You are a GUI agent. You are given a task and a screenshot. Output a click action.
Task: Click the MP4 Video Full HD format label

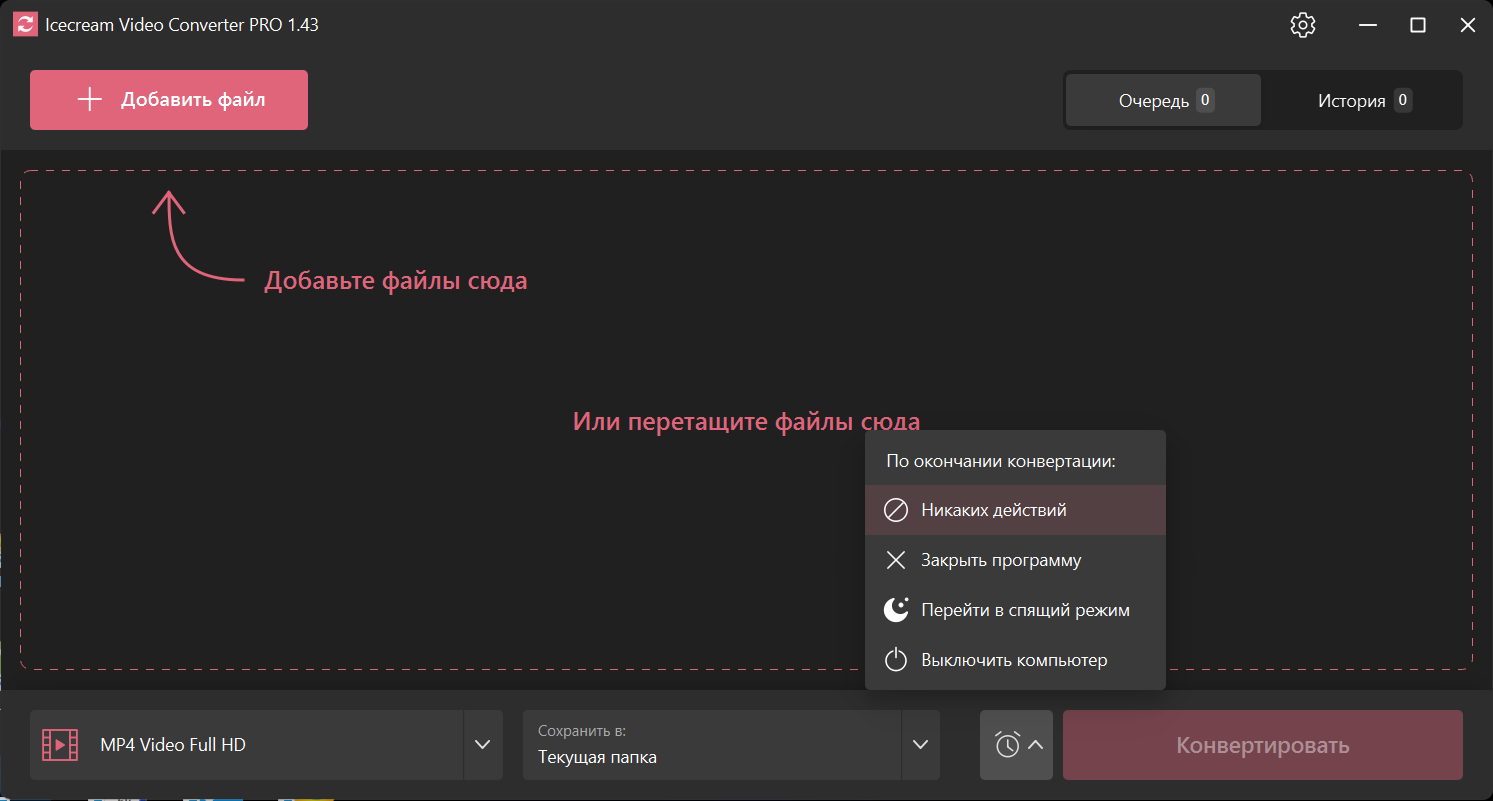[173, 745]
